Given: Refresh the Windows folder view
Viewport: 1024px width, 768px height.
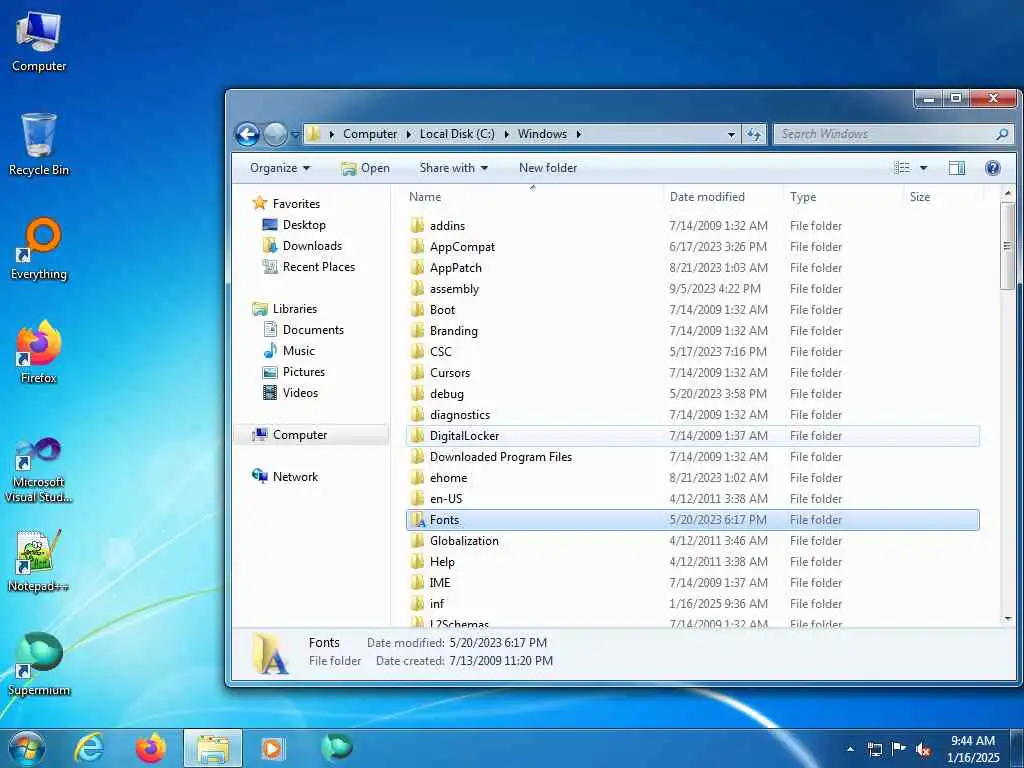Looking at the screenshot, I should [x=754, y=134].
